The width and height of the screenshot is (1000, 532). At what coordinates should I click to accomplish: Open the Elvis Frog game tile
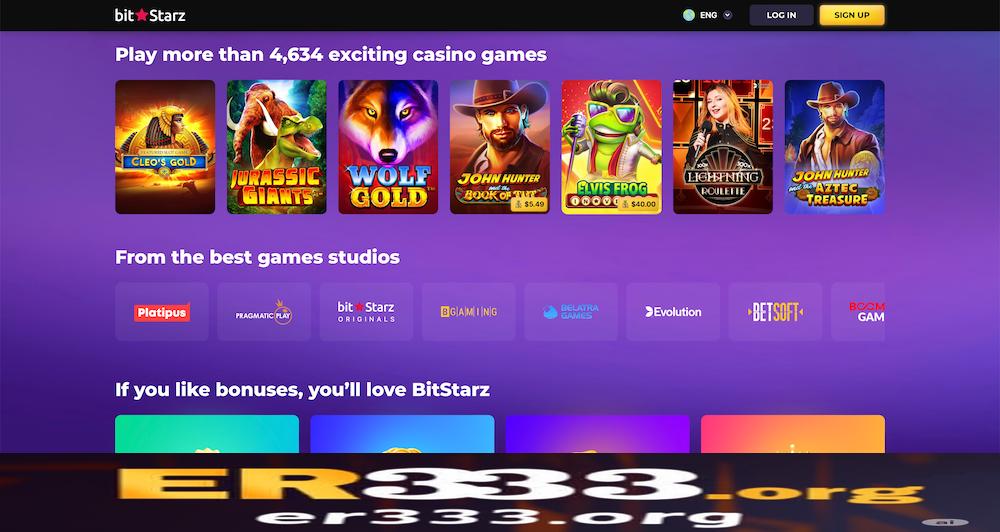point(612,147)
